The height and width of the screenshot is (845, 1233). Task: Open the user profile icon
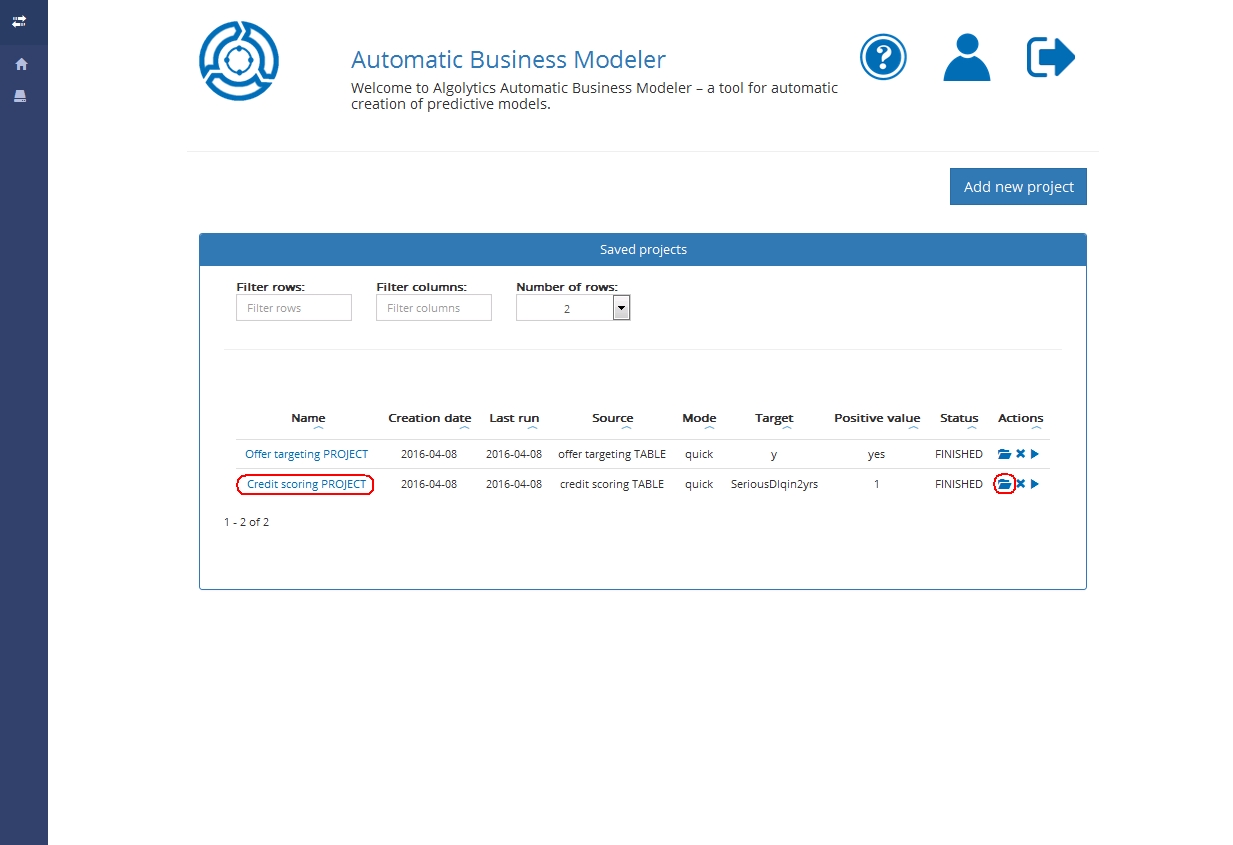tap(966, 57)
